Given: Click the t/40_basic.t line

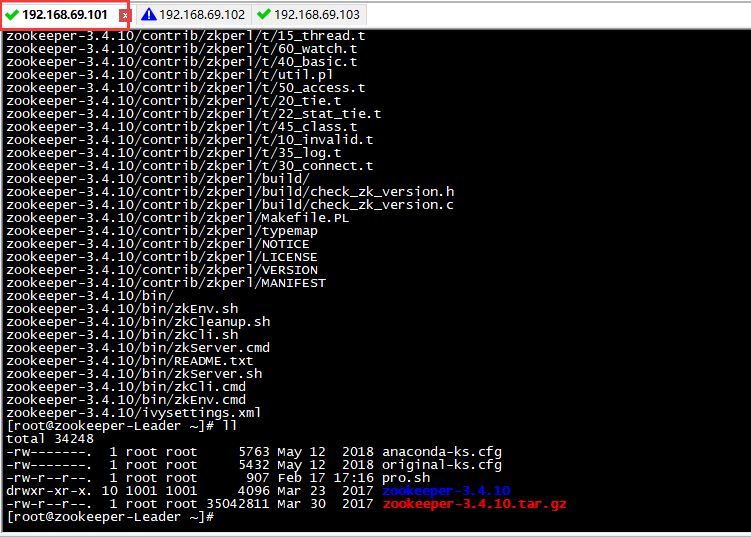Looking at the screenshot, I should pos(182,62).
